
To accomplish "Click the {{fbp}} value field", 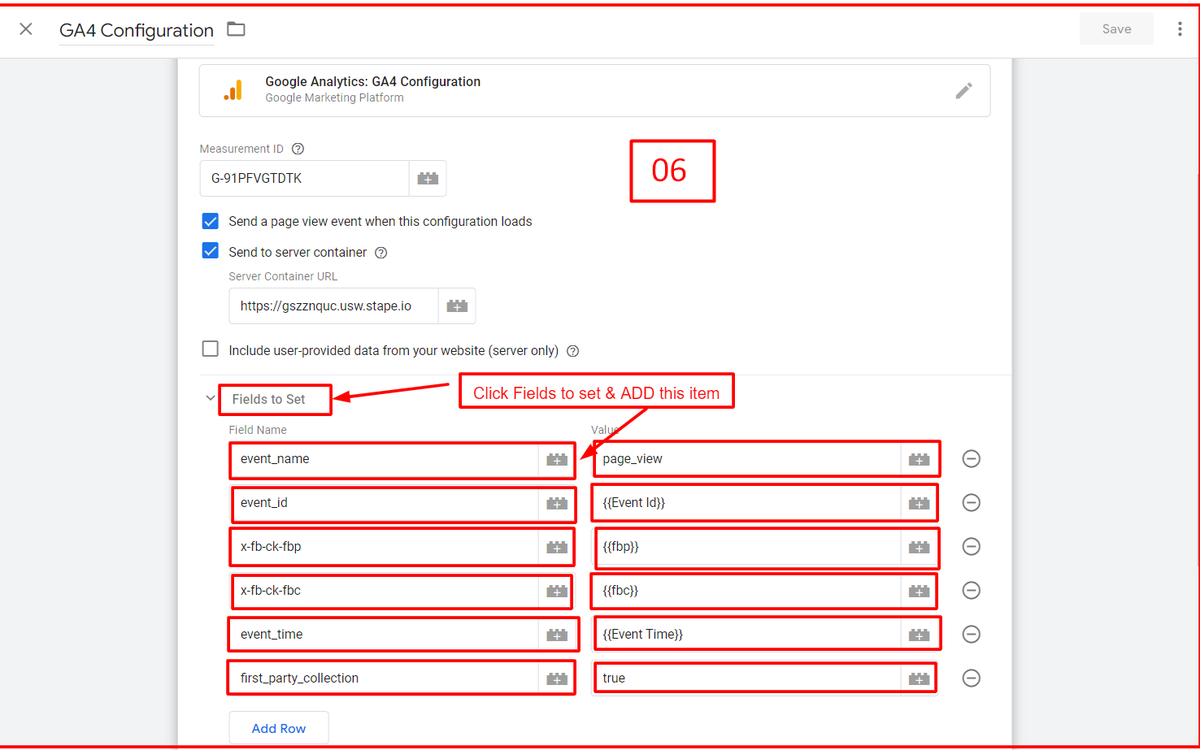I will point(746,547).
